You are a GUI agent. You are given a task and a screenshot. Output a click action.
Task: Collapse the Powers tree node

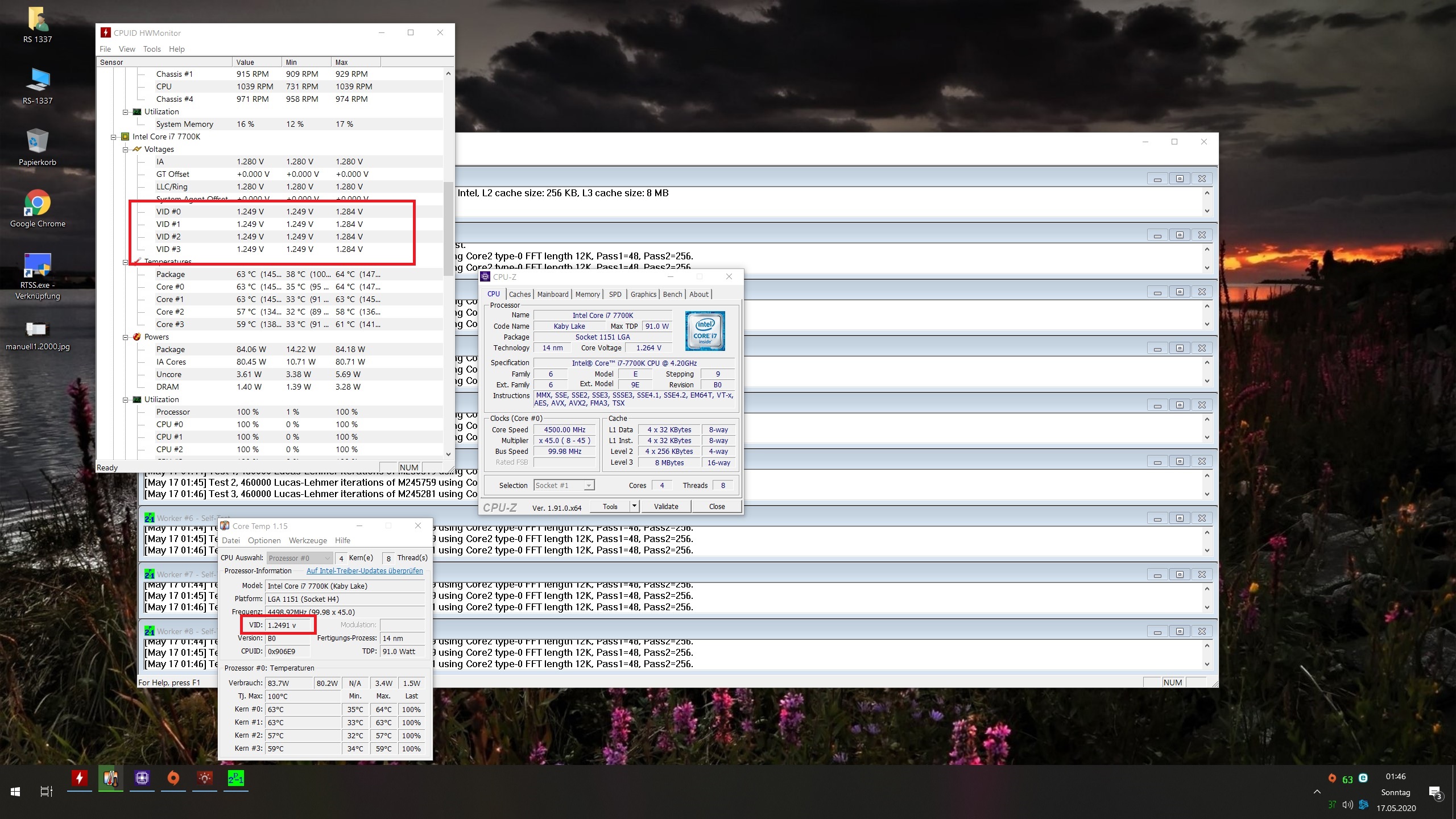click(126, 337)
